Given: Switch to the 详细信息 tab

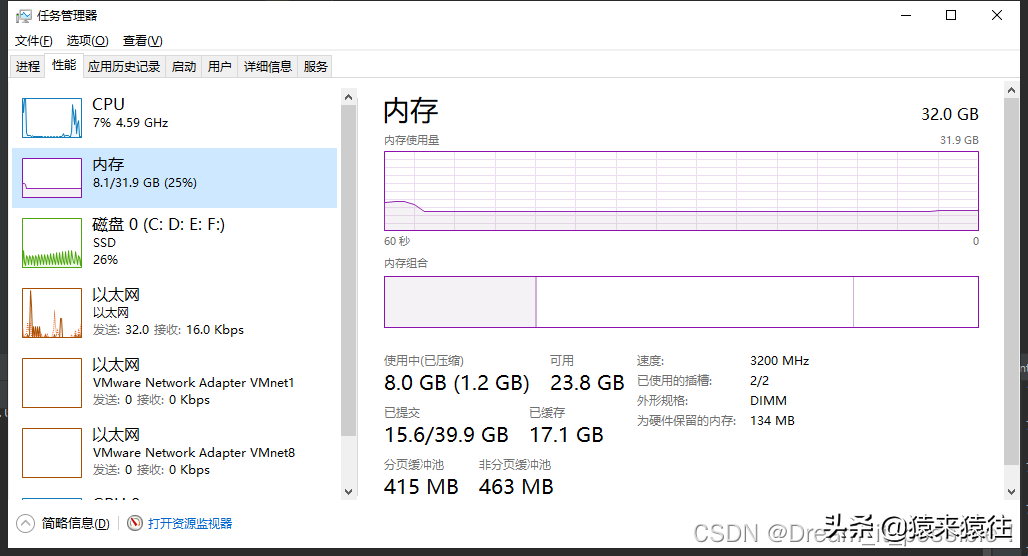Looking at the screenshot, I should pyautogui.click(x=268, y=67).
